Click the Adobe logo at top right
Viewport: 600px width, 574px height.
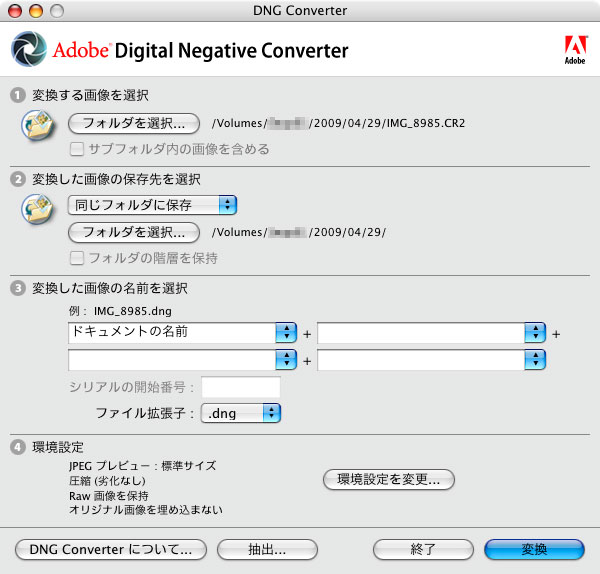point(575,50)
